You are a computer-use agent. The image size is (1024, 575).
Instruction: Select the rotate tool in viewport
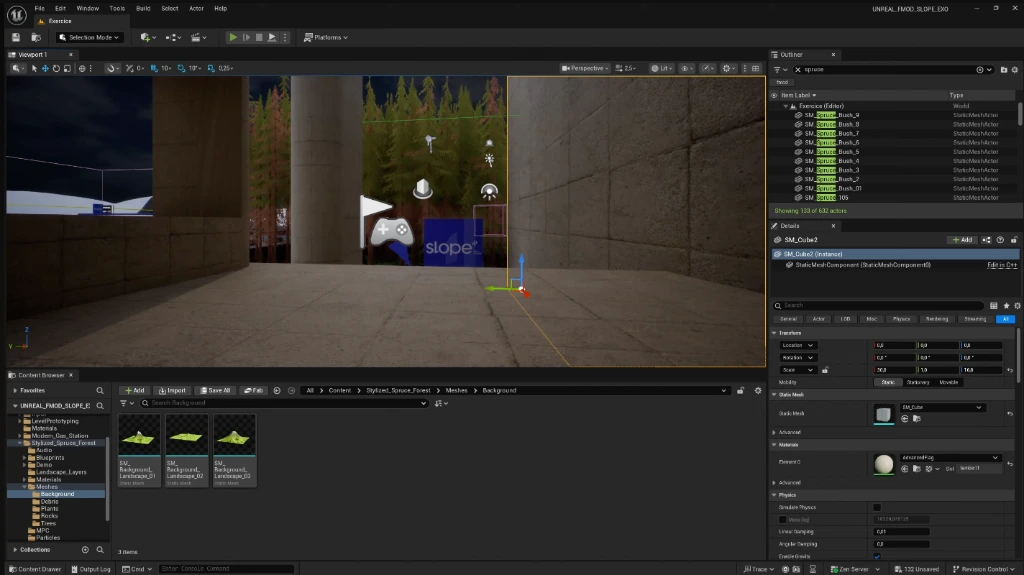point(56,68)
